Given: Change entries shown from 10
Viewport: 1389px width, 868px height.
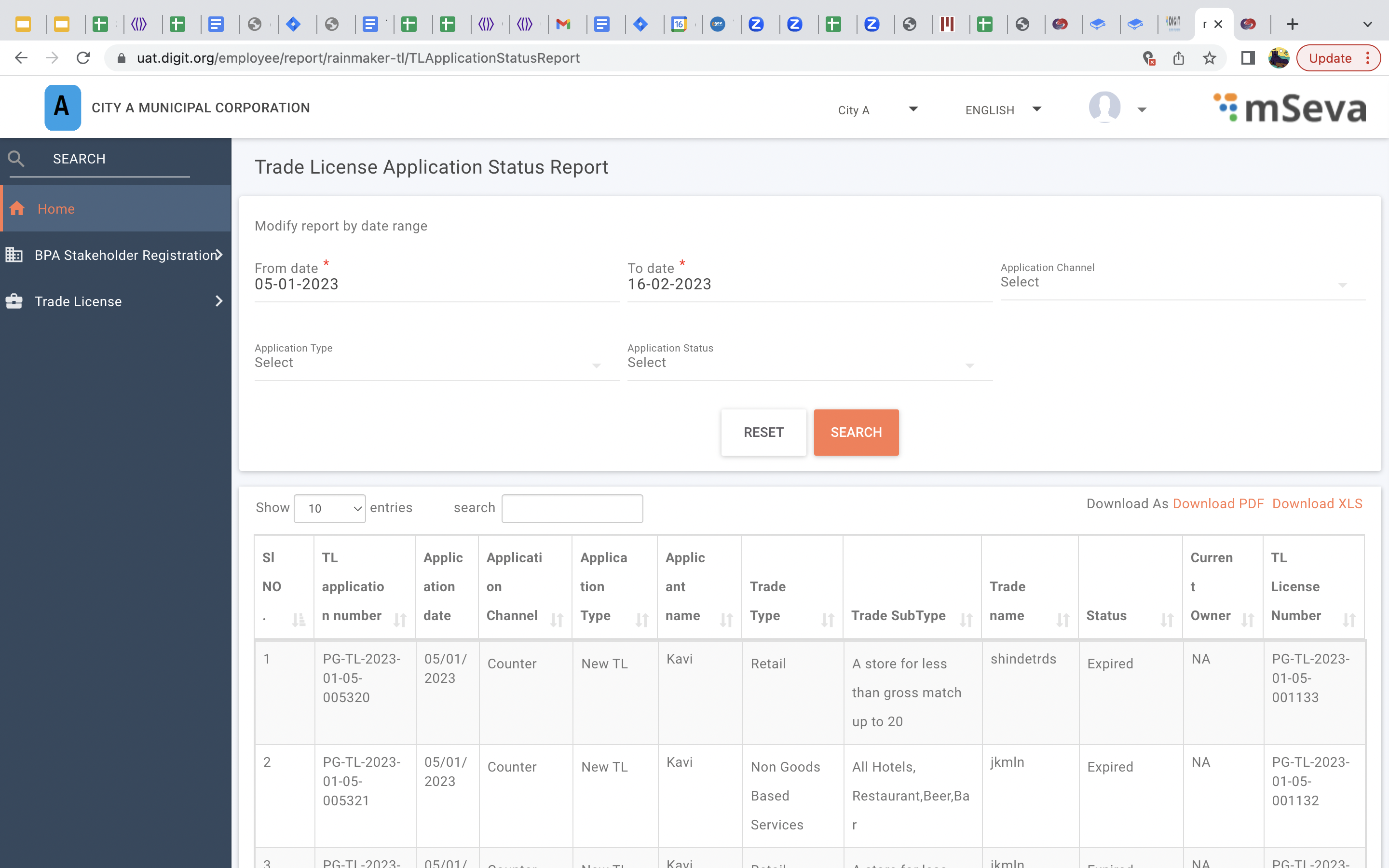Looking at the screenshot, I should [x=329, y=508].
